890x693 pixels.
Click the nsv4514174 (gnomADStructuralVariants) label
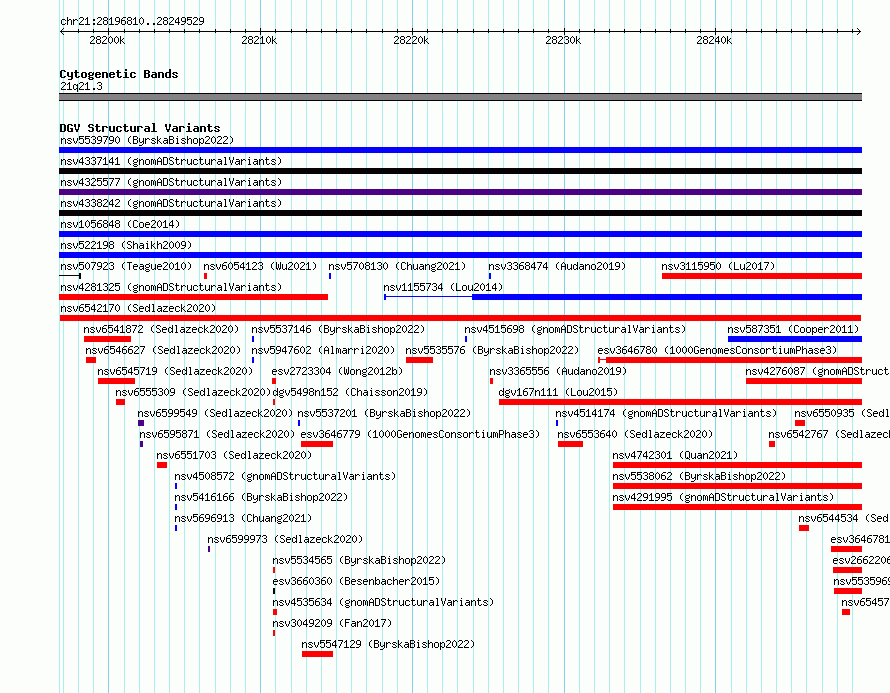(666, 413)
